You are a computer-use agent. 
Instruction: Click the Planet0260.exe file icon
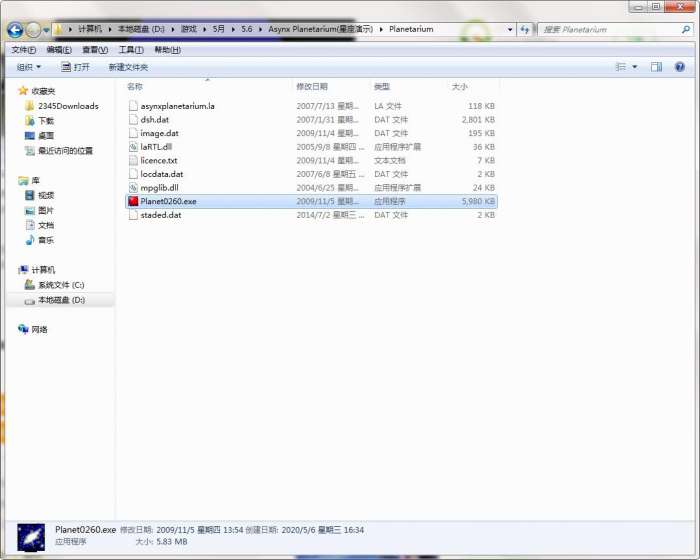tap(133, 201)
